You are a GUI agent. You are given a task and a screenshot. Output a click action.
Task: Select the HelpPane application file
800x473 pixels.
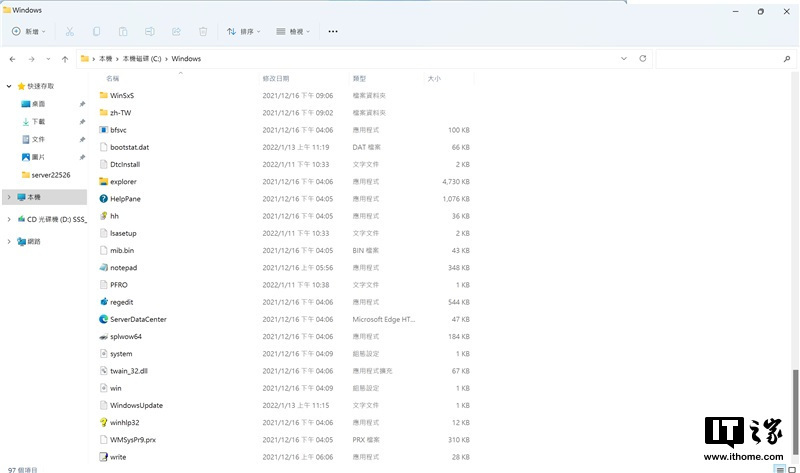[125, 198]
